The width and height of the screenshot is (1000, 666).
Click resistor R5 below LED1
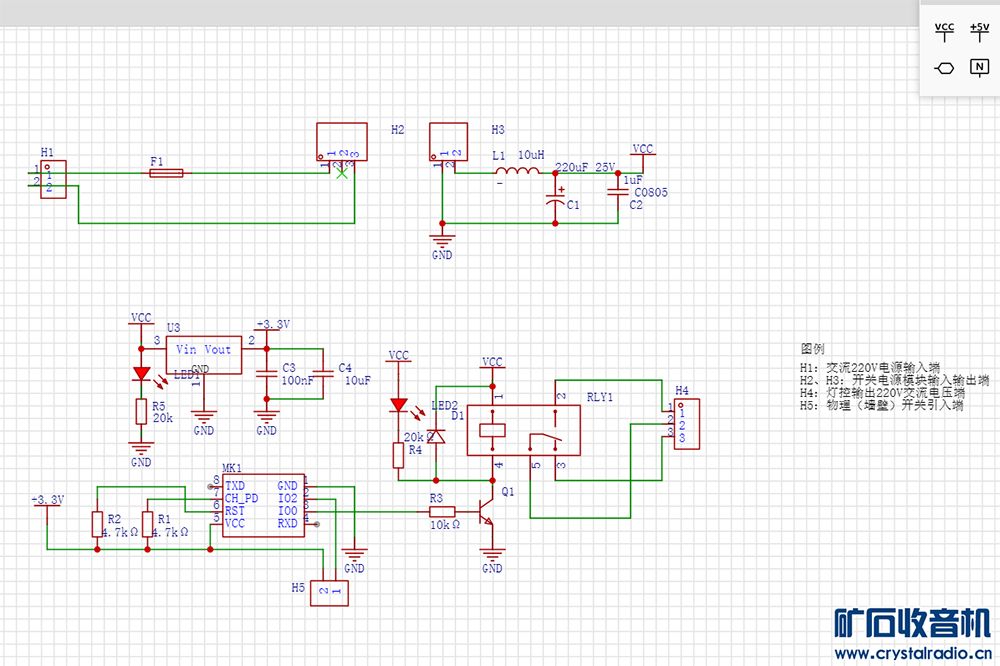141,412
